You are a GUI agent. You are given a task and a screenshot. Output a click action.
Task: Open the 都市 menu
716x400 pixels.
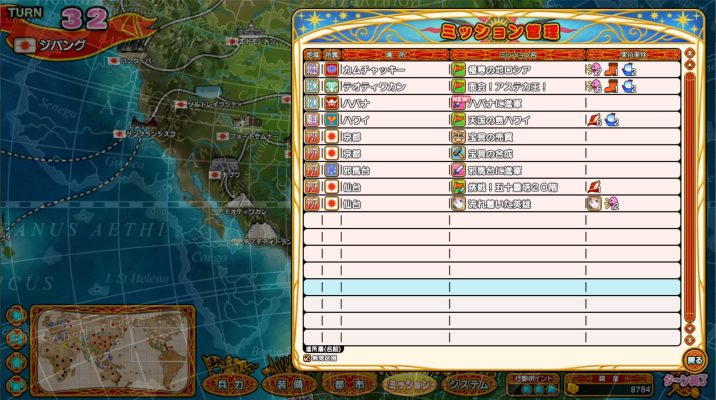pyautogui.click(x=349, y=385)
